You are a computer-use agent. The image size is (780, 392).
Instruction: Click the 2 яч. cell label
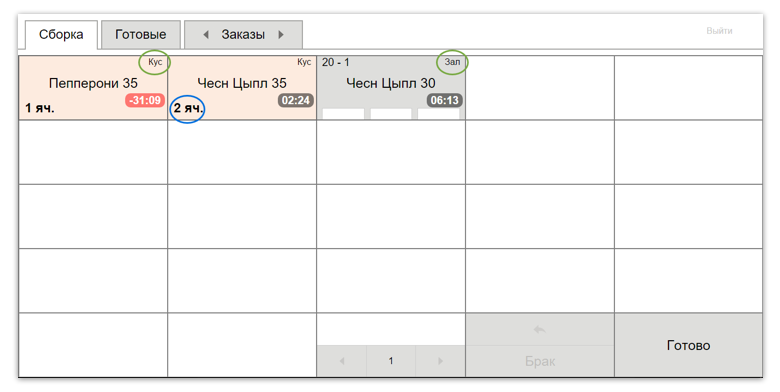pos(188,108)
